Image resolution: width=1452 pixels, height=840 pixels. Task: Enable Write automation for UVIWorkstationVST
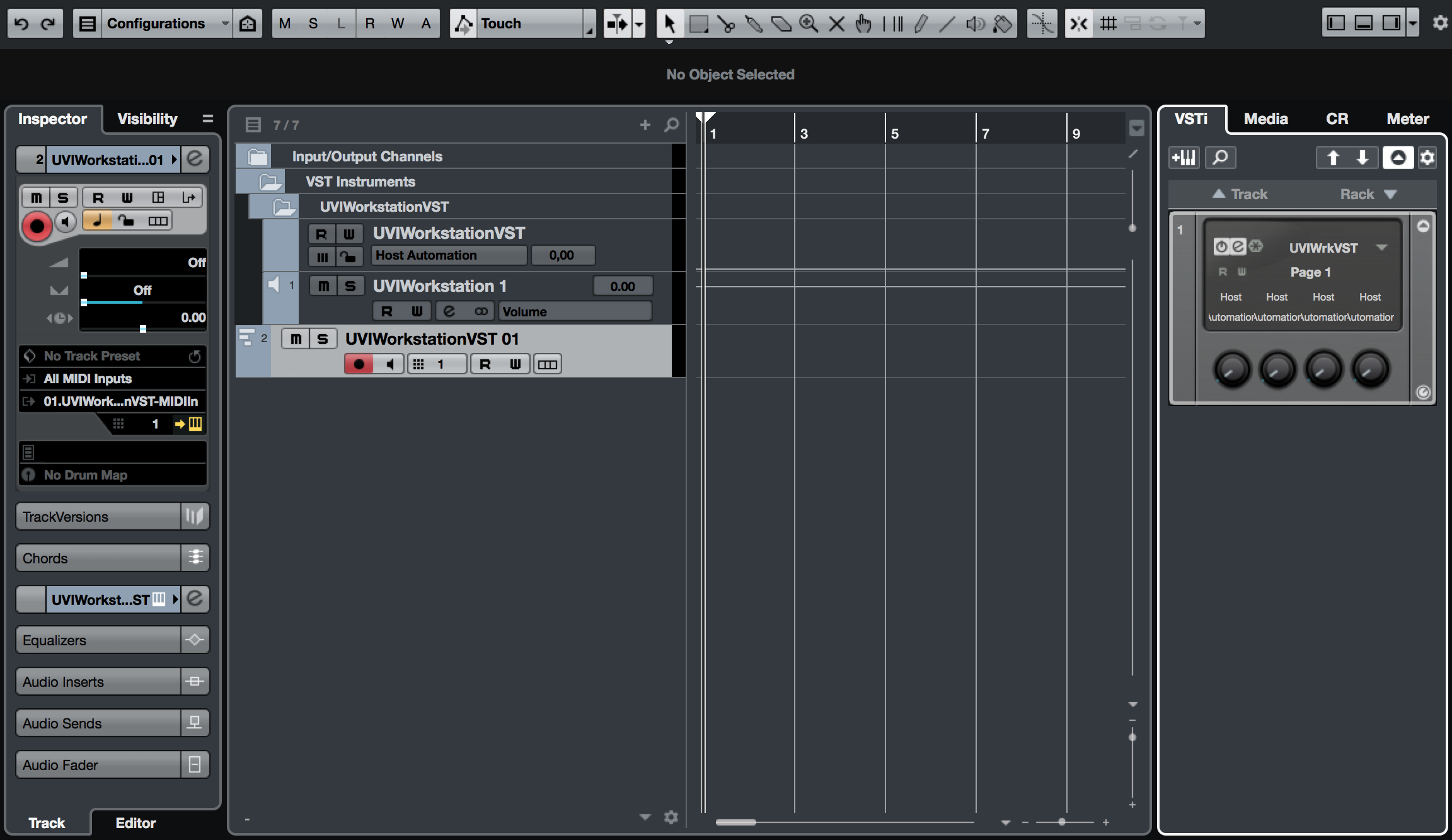[349, 234]
